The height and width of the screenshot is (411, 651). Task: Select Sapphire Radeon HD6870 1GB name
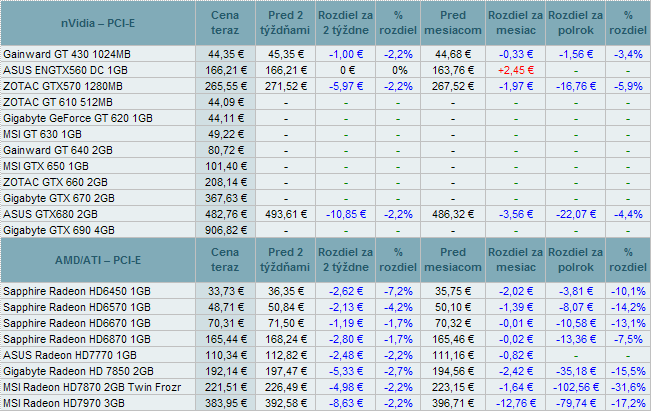click(x=77, y=339)
